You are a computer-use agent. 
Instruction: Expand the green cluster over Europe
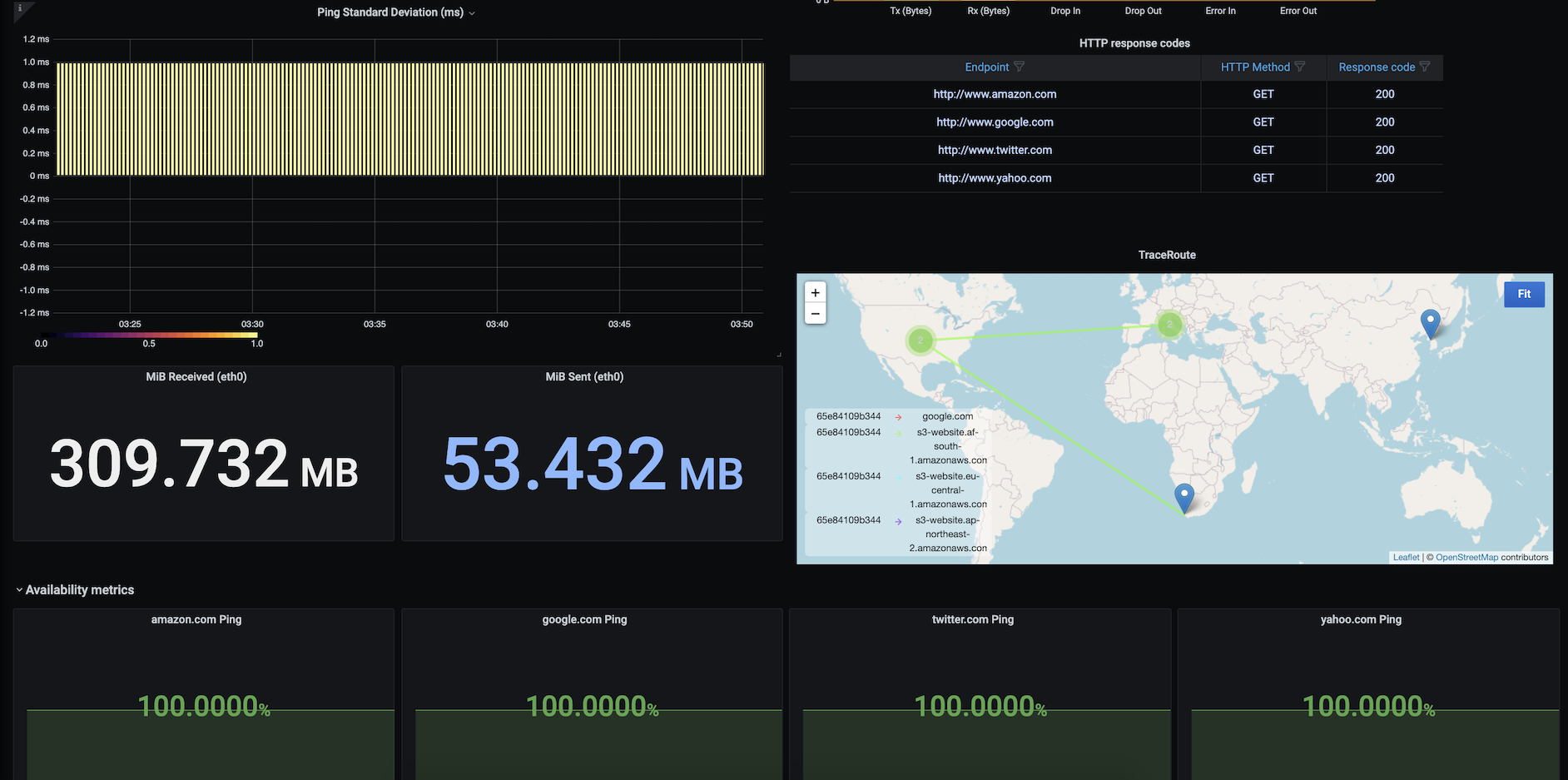[x=1169, y=324]
